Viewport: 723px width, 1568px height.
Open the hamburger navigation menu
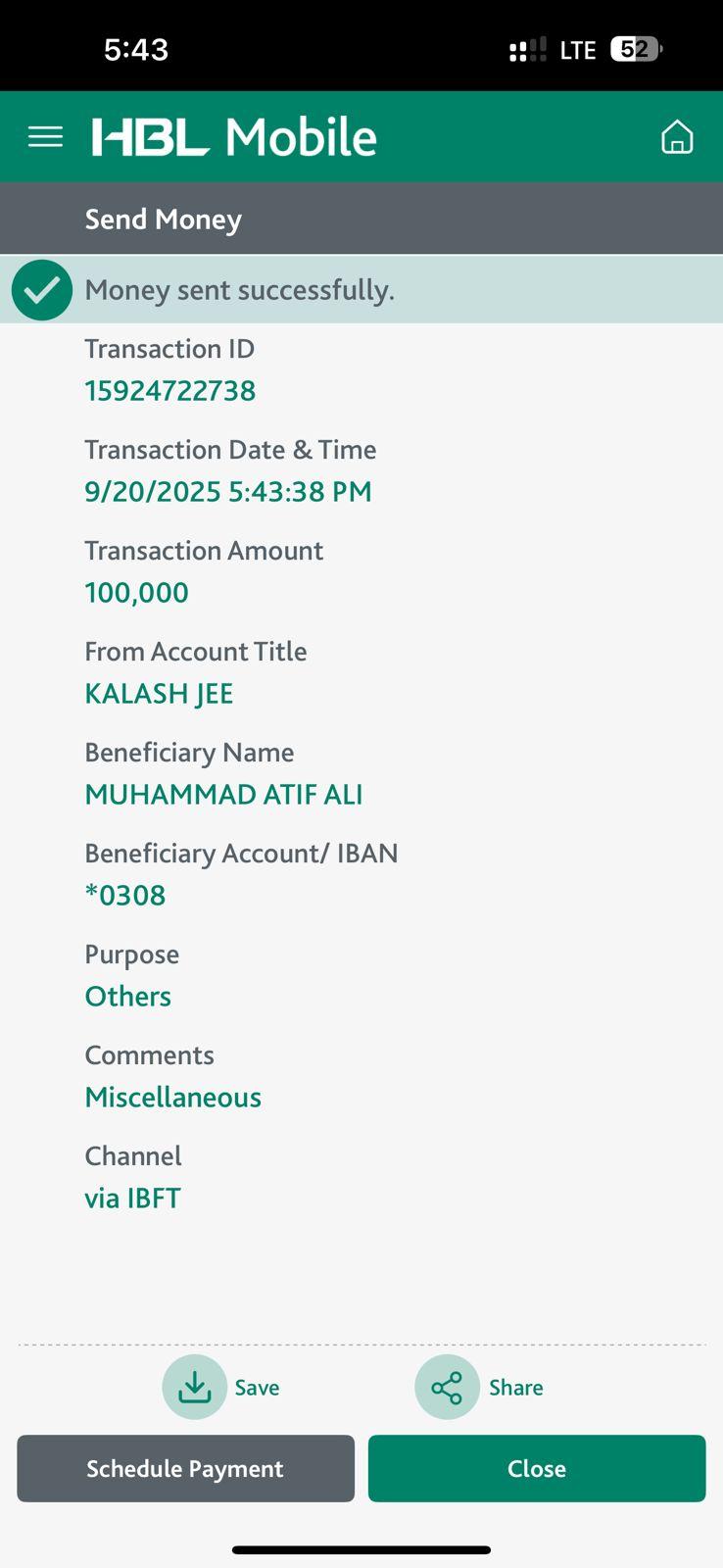coord(45,137)
